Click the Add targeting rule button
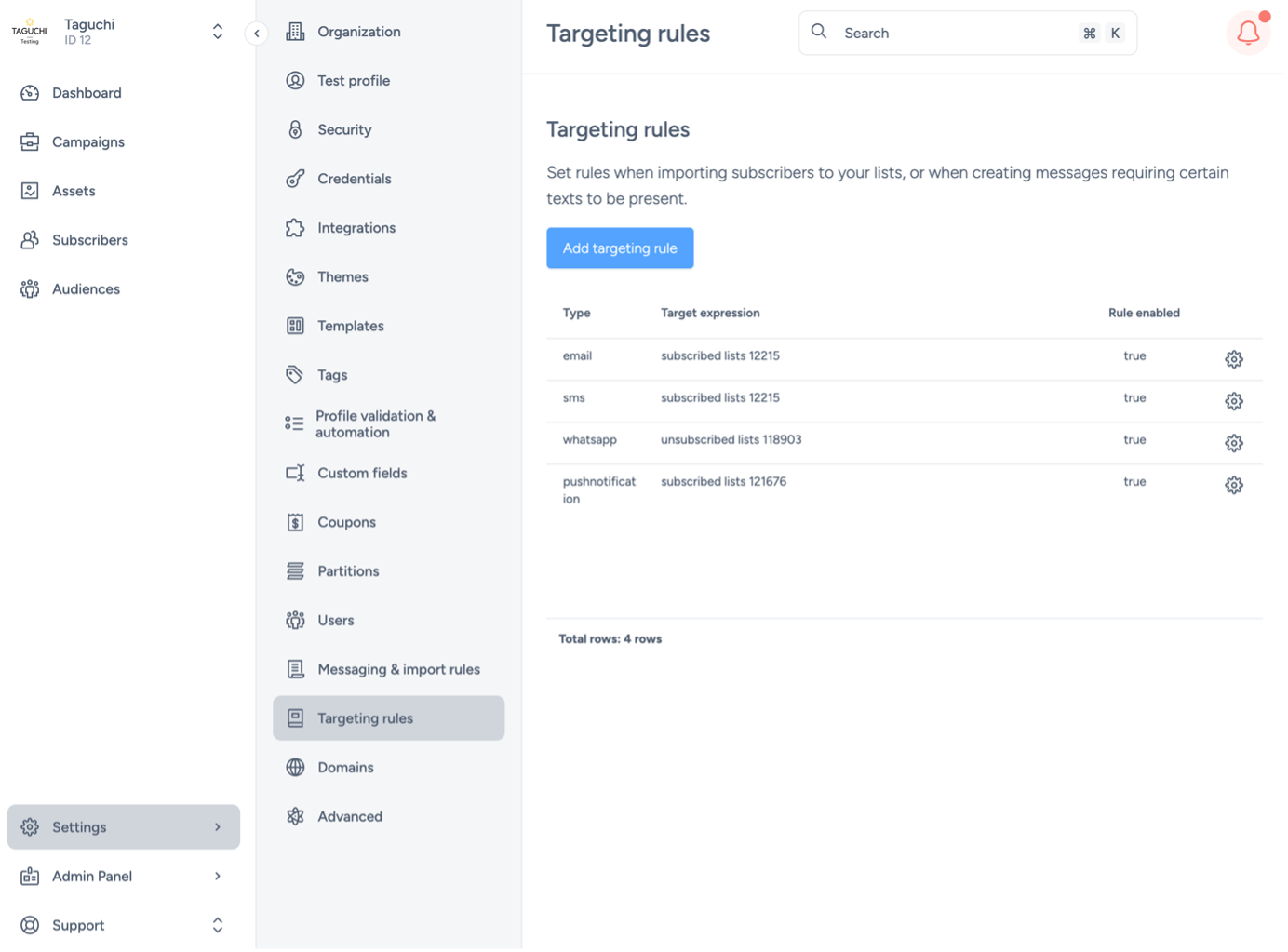 click(x=620, y=248)
